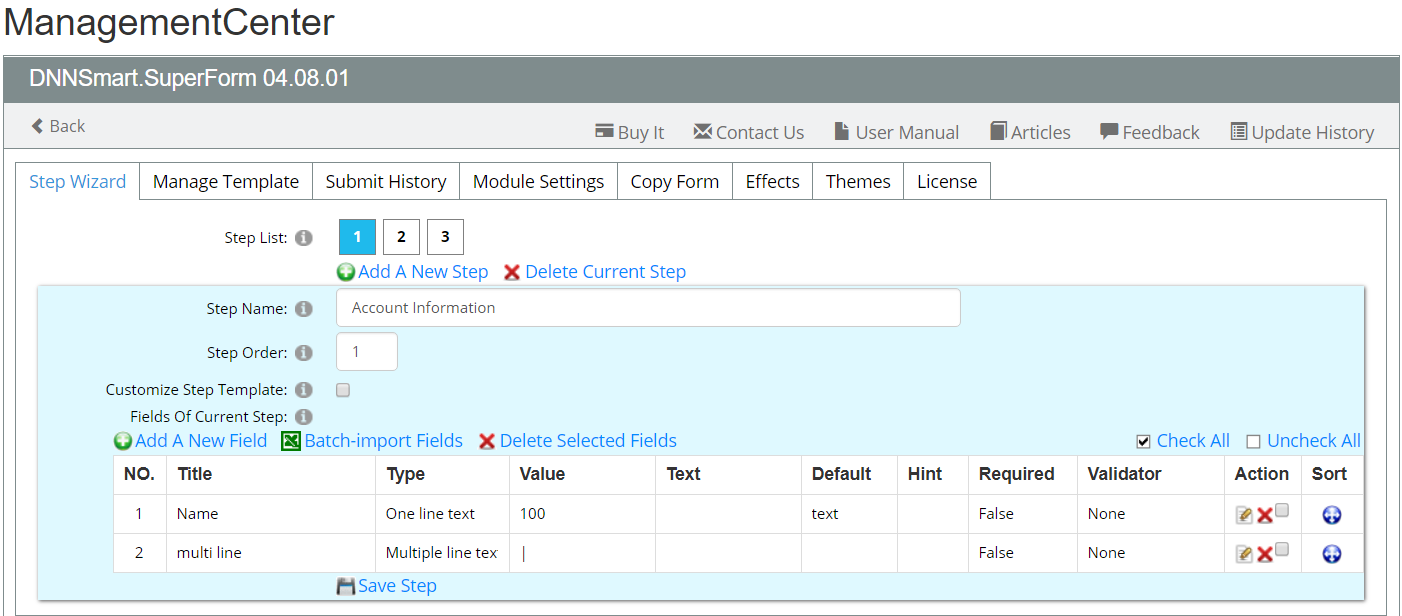The image size is (1402, 616).
Task: Click the Update History list icon
Action: point(1239,132)
